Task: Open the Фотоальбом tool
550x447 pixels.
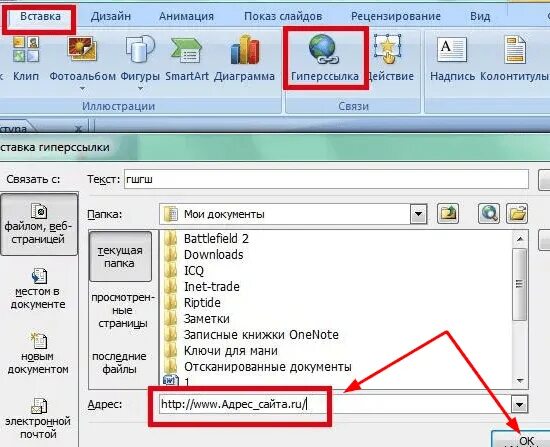Action: [82, 59]
